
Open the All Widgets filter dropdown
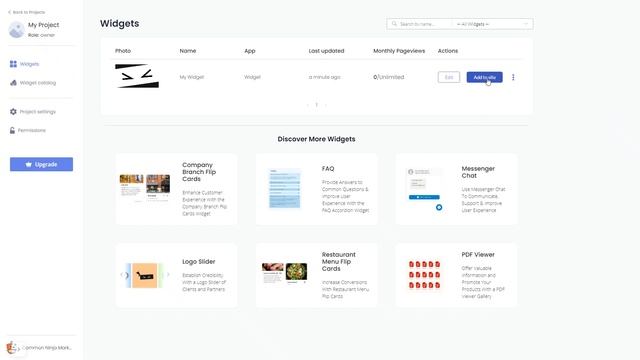click(492, 24)
